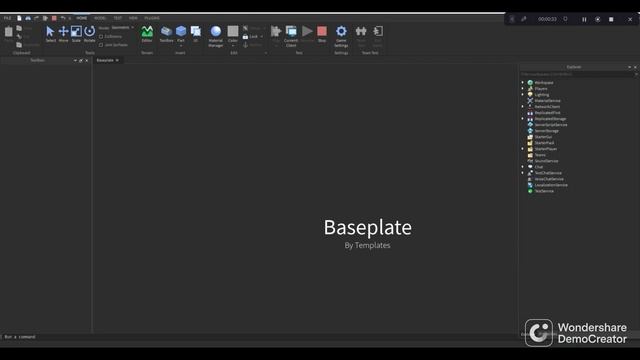The width and height of the screenshot is (640, 360).
Task: Click the Chat speech bubble icon in Explorer
Action: (530, 167)
